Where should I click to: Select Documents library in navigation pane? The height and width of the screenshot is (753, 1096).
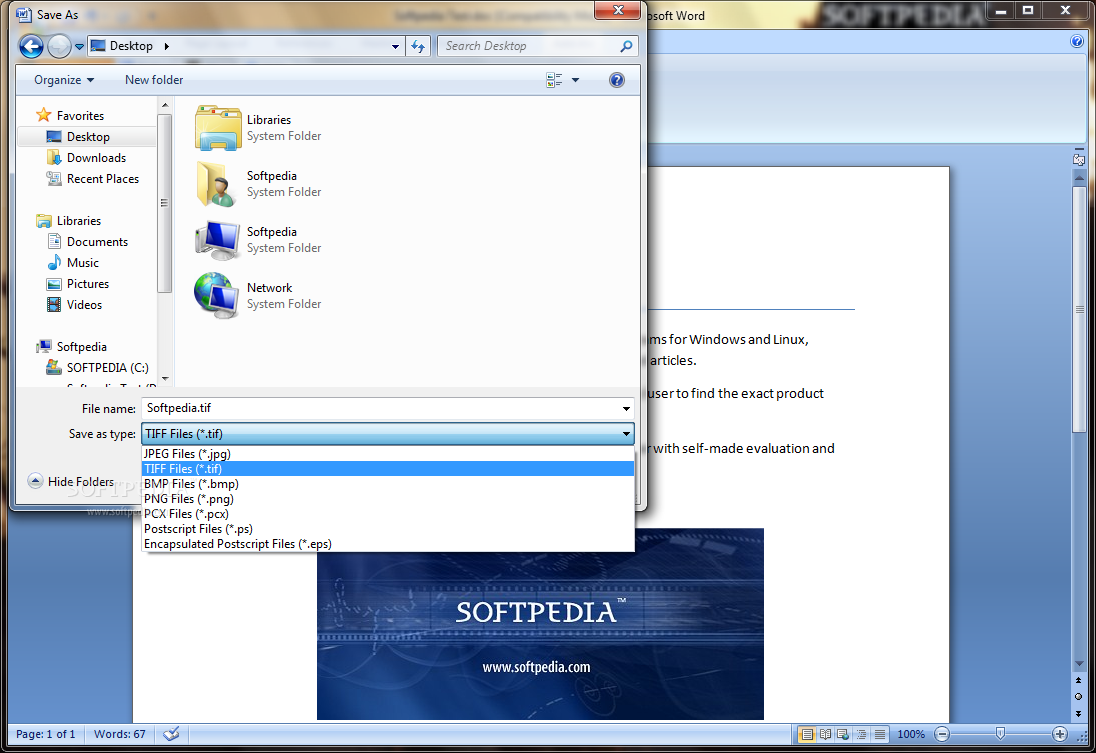point(87,241)
